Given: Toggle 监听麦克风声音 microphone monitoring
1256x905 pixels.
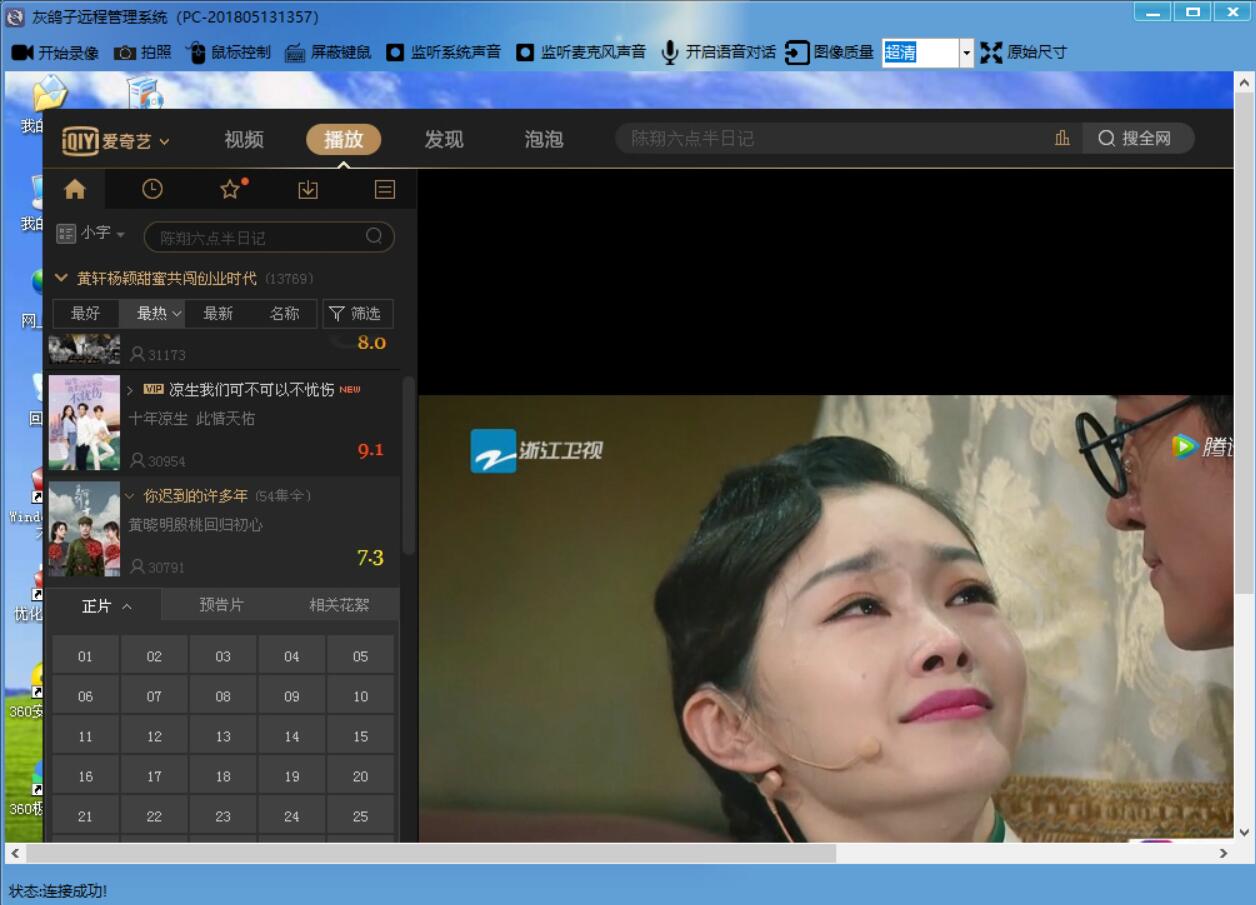Looking at the screenshot, I should (x=581, y=53).
